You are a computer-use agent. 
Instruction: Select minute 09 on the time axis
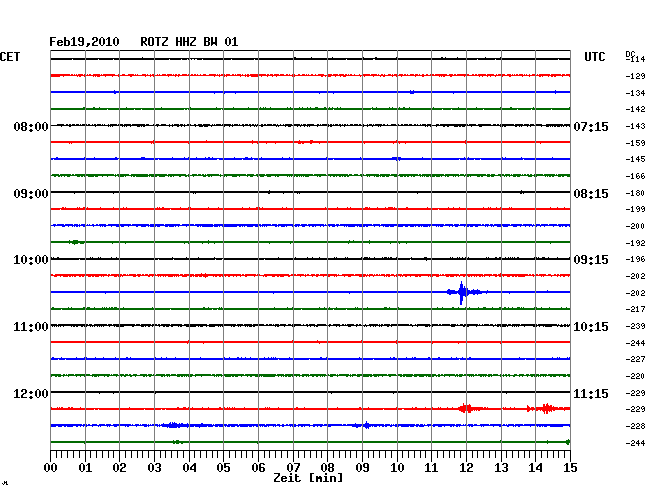click(362, 467)
